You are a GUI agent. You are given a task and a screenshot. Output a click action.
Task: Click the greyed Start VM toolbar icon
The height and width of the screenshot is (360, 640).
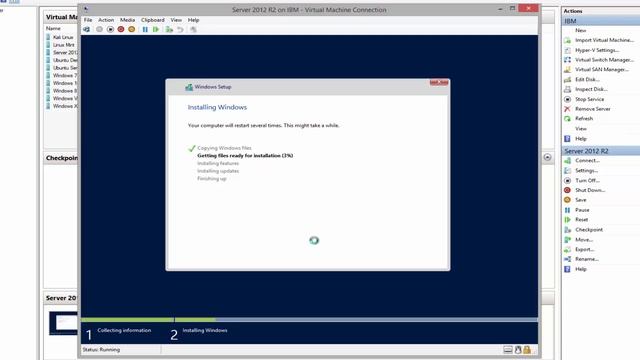(x=99, y=29)
